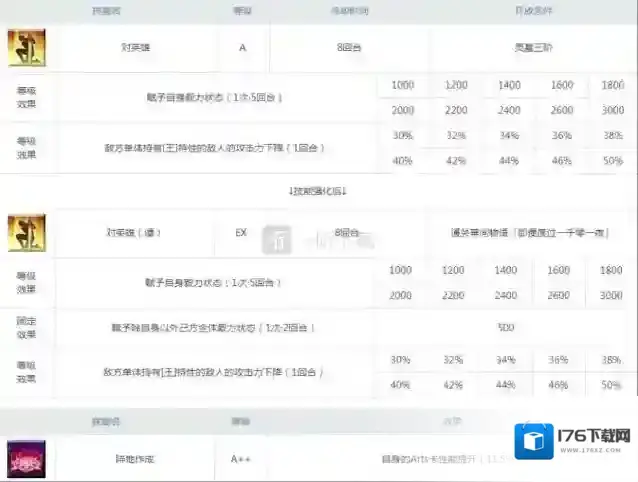
Task: Select '1800' in the rank EX skill table
Action: [611, 270]
